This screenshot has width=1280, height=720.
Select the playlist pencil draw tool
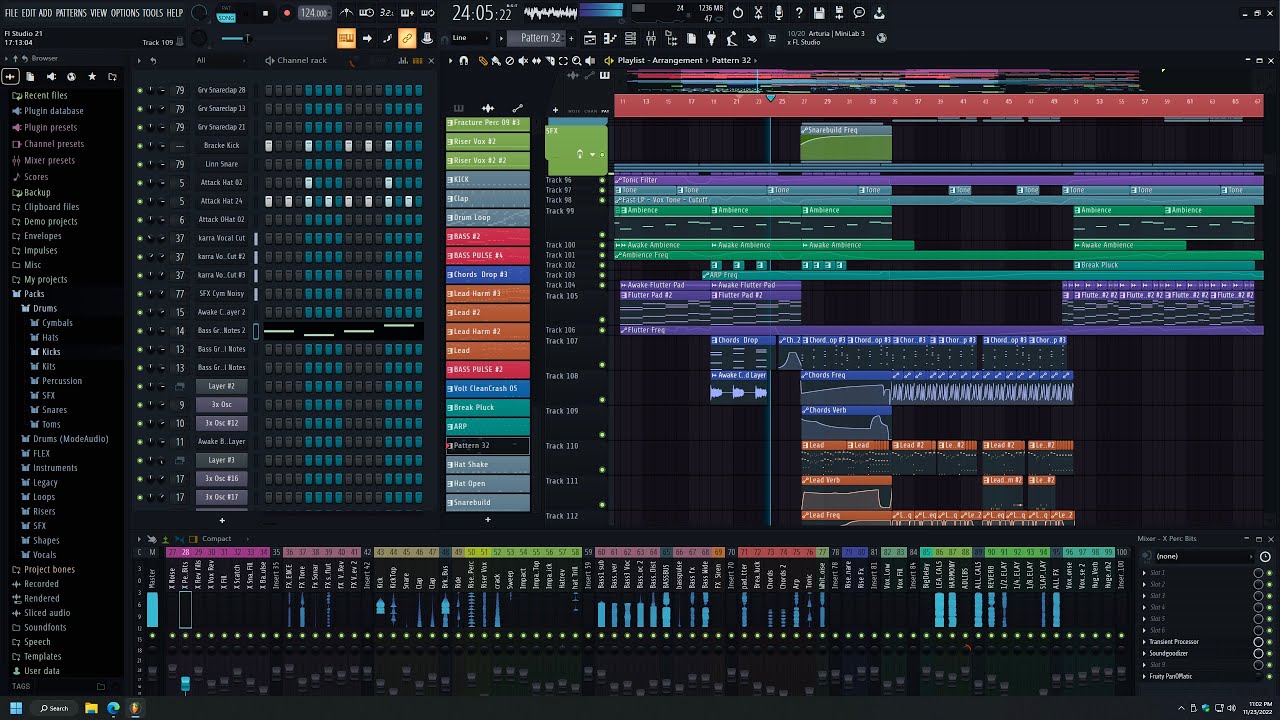(x=484, y=60)
